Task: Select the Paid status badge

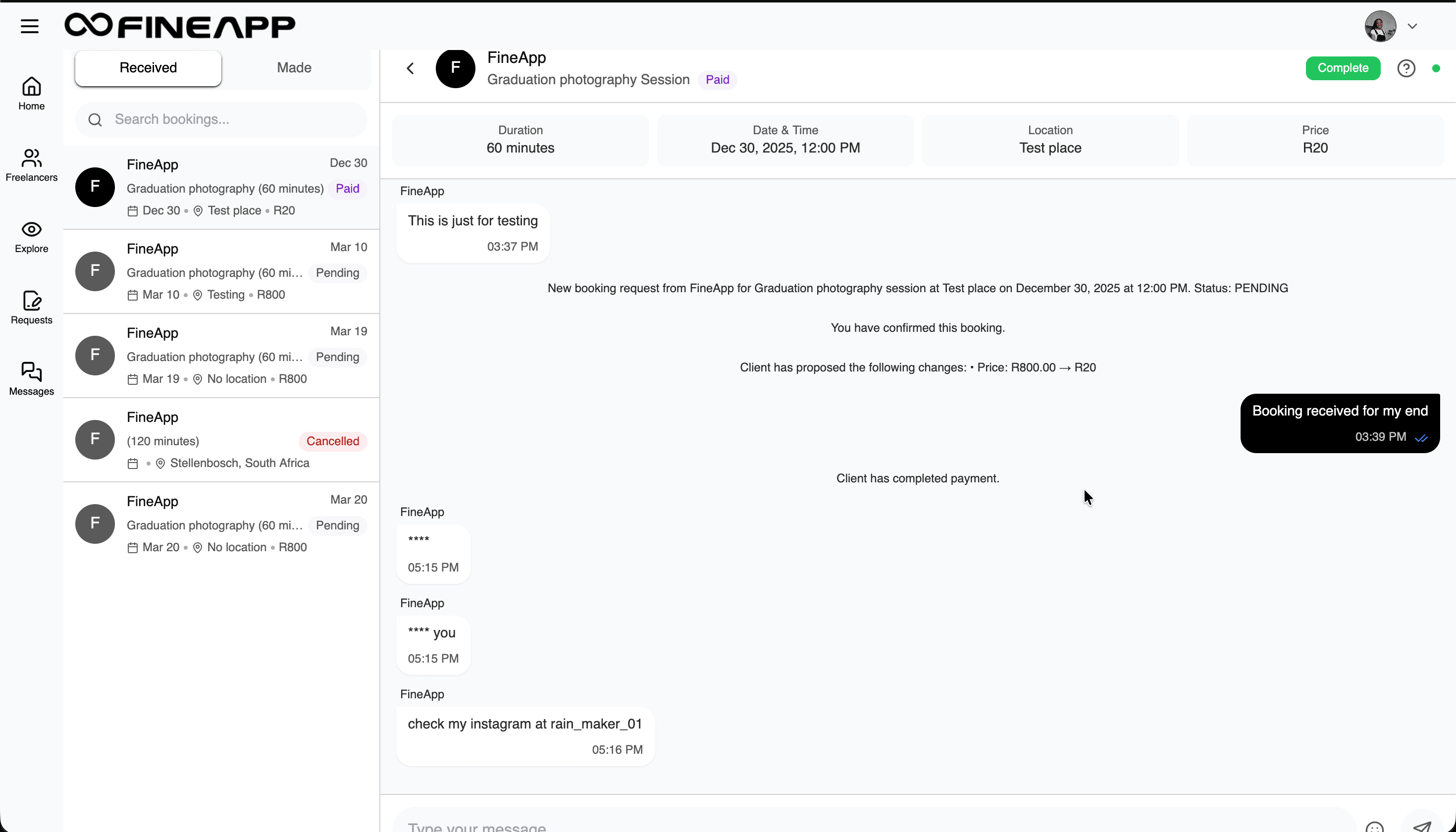Action: (717, 79)
